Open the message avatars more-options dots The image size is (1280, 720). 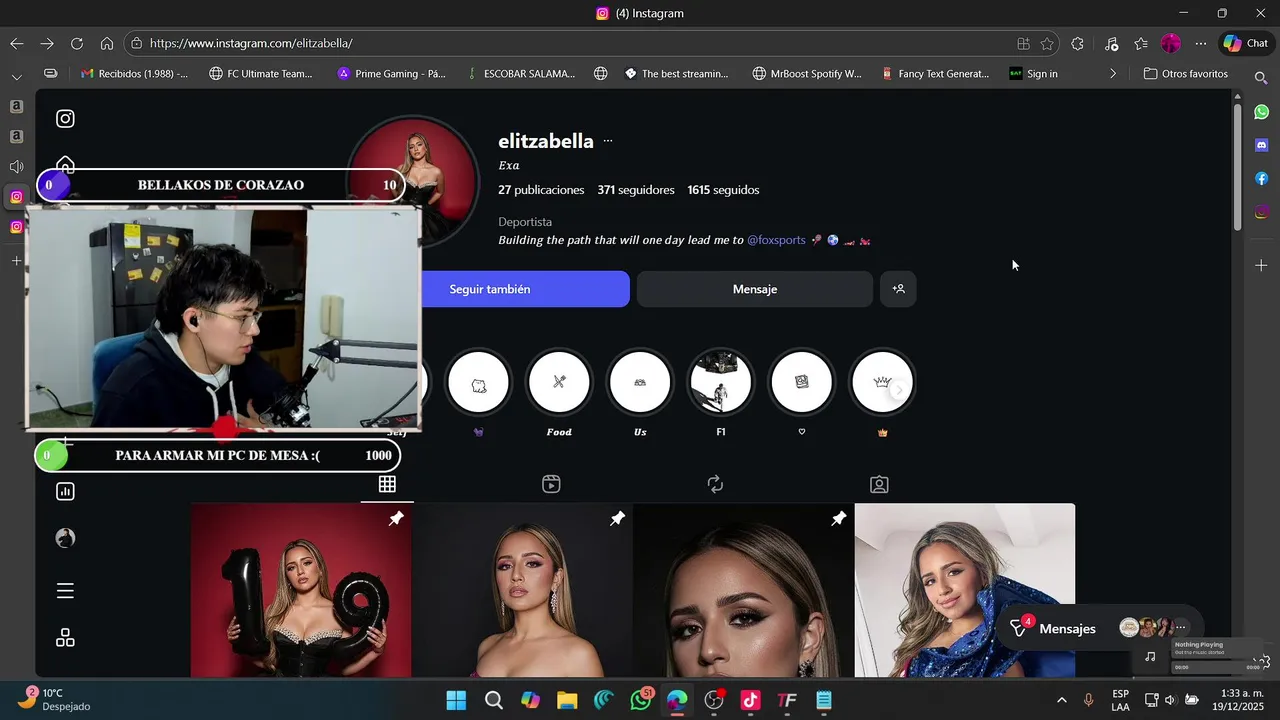[x=1181, y=628]
